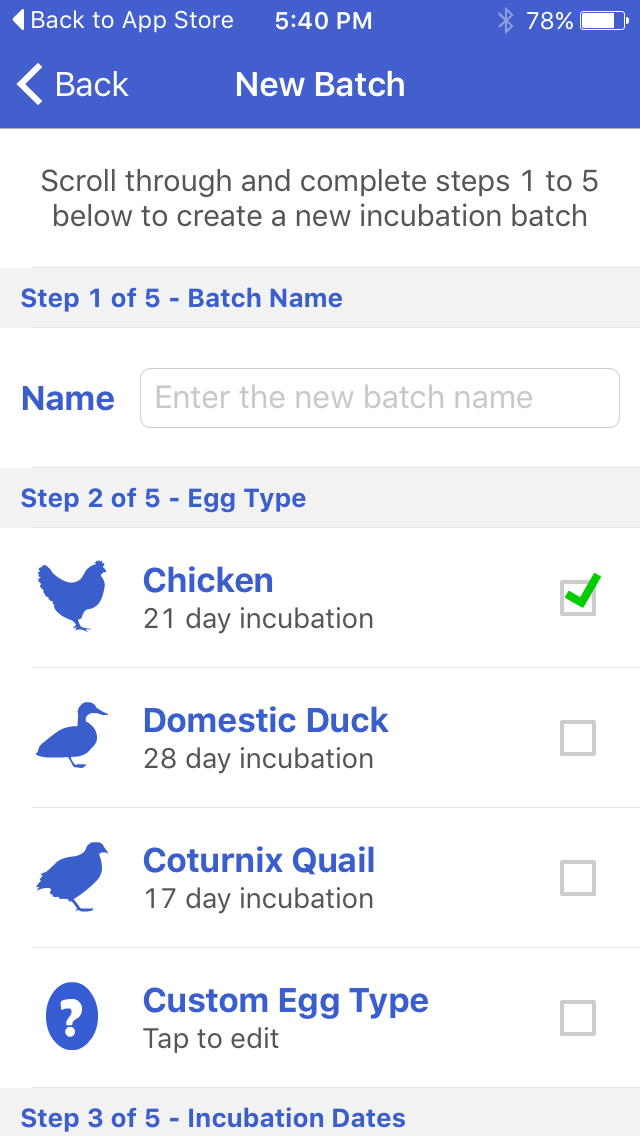Image resolution: width=640 pixels, height=1136 pixels.
Task: Tap the back chevron arrow icon
Action: [31, 85]
